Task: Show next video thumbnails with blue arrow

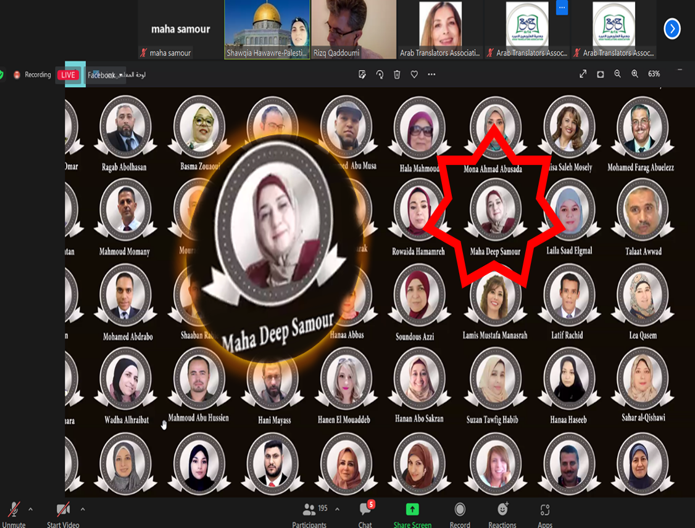Action: [672, 29]
